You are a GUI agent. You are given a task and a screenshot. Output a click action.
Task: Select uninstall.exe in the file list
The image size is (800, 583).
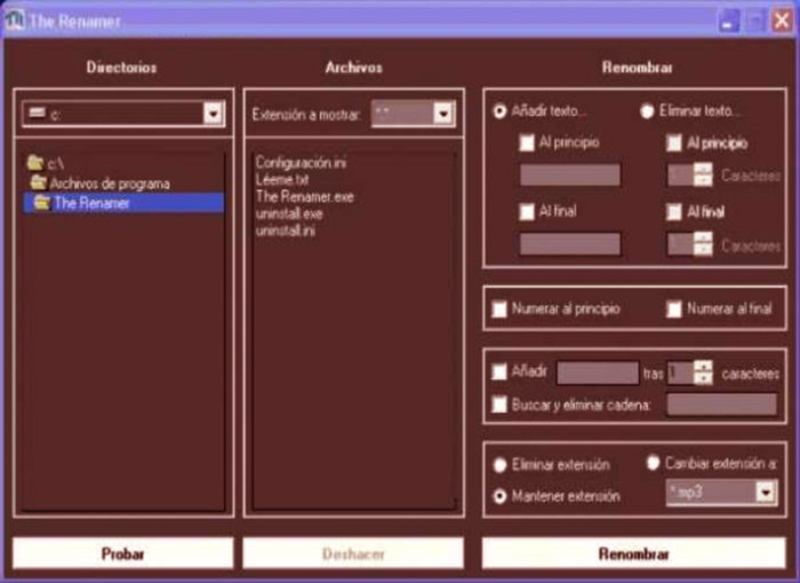(x=289, y=214)
